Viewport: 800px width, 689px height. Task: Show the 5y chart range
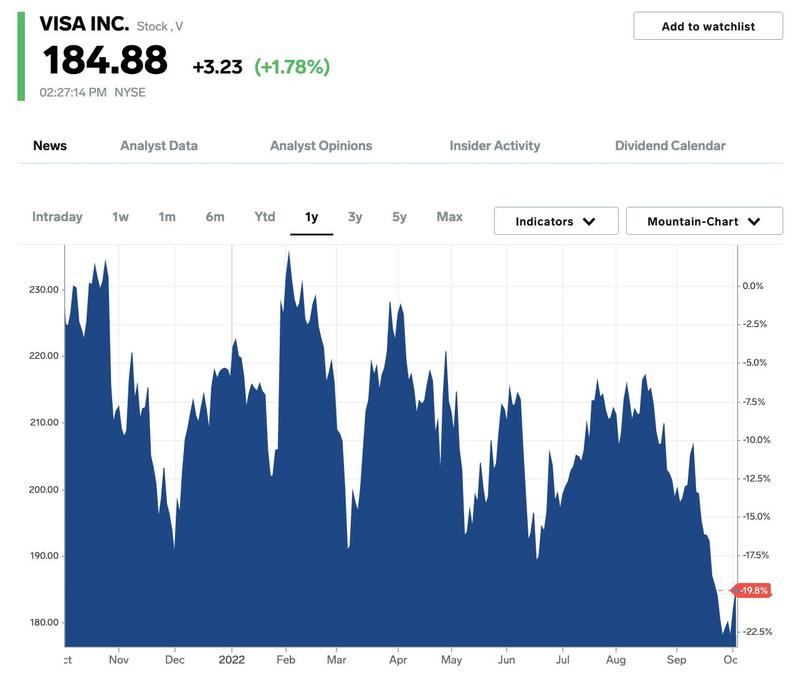(399, 217)
